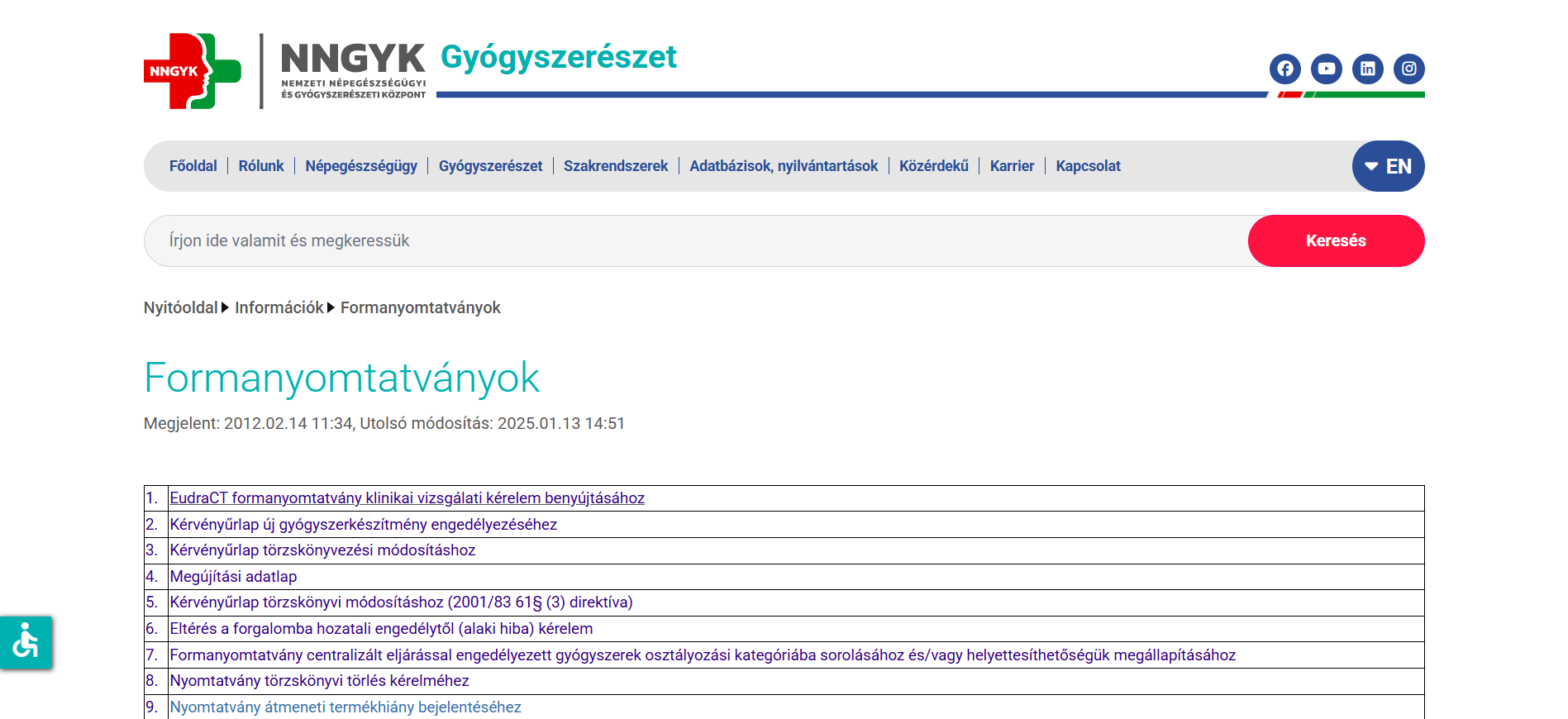Open the NNGYK LinkedIn icon

click(x=1367, y=69)
